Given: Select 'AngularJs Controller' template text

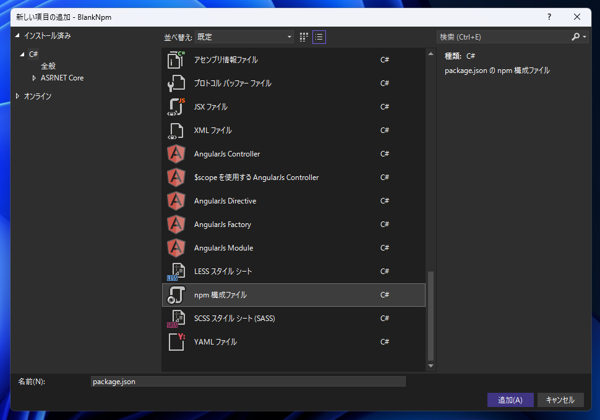Looking at the screenshot, I should pos(227,154).
